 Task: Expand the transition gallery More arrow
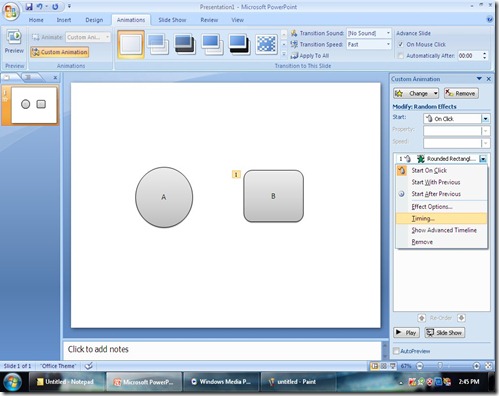pos(284,54)
